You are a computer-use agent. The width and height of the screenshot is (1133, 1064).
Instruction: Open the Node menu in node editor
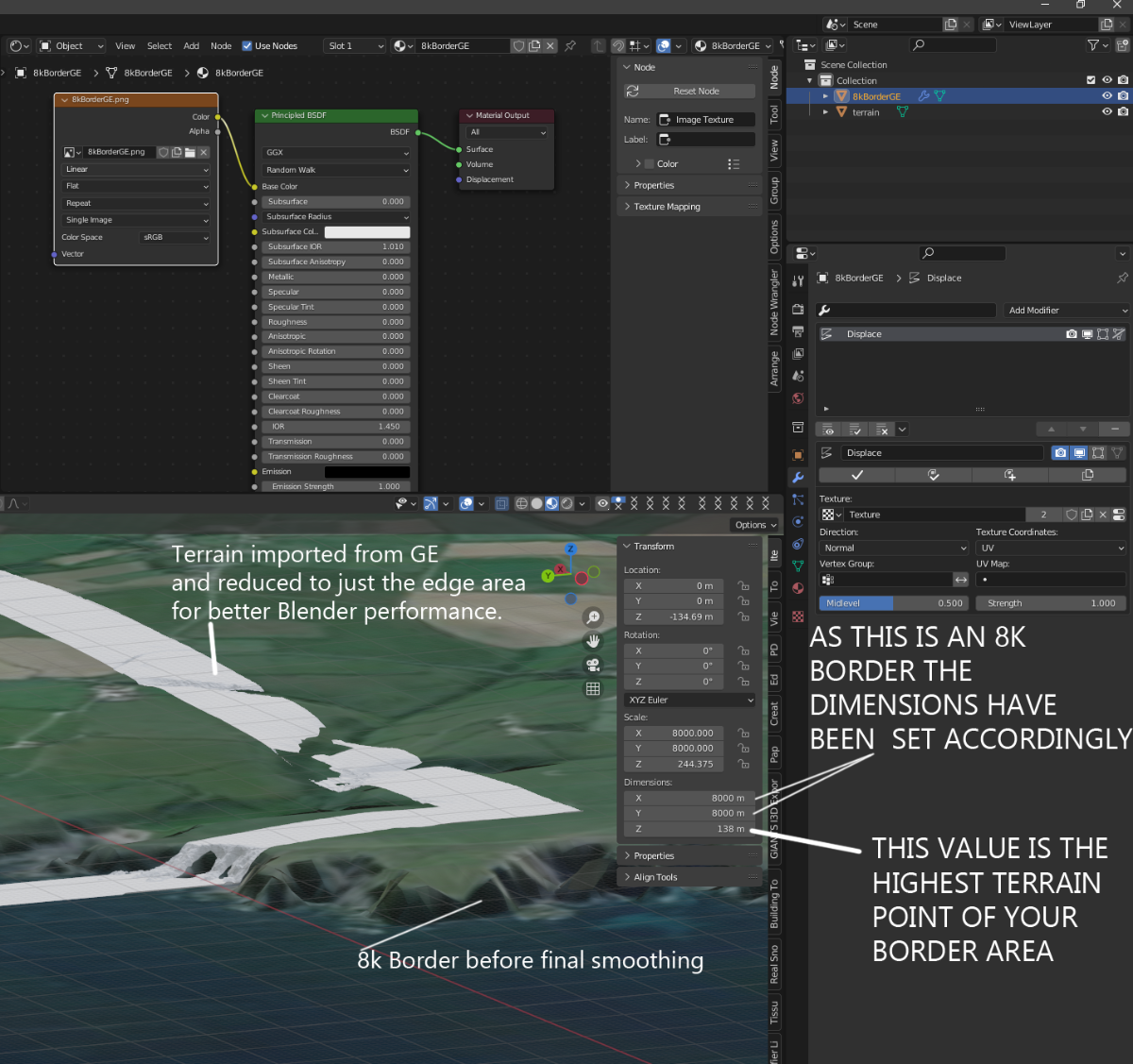(221, 46)
